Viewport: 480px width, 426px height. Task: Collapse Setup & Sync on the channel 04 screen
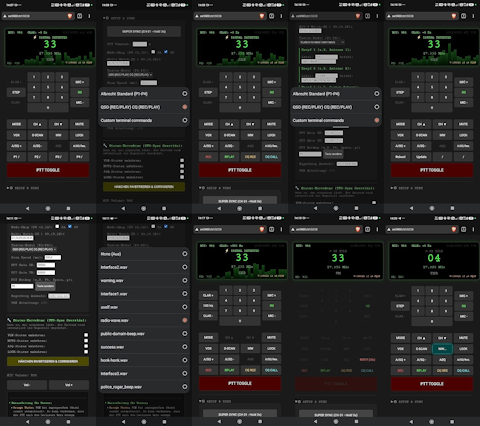[x=407, y=402]
